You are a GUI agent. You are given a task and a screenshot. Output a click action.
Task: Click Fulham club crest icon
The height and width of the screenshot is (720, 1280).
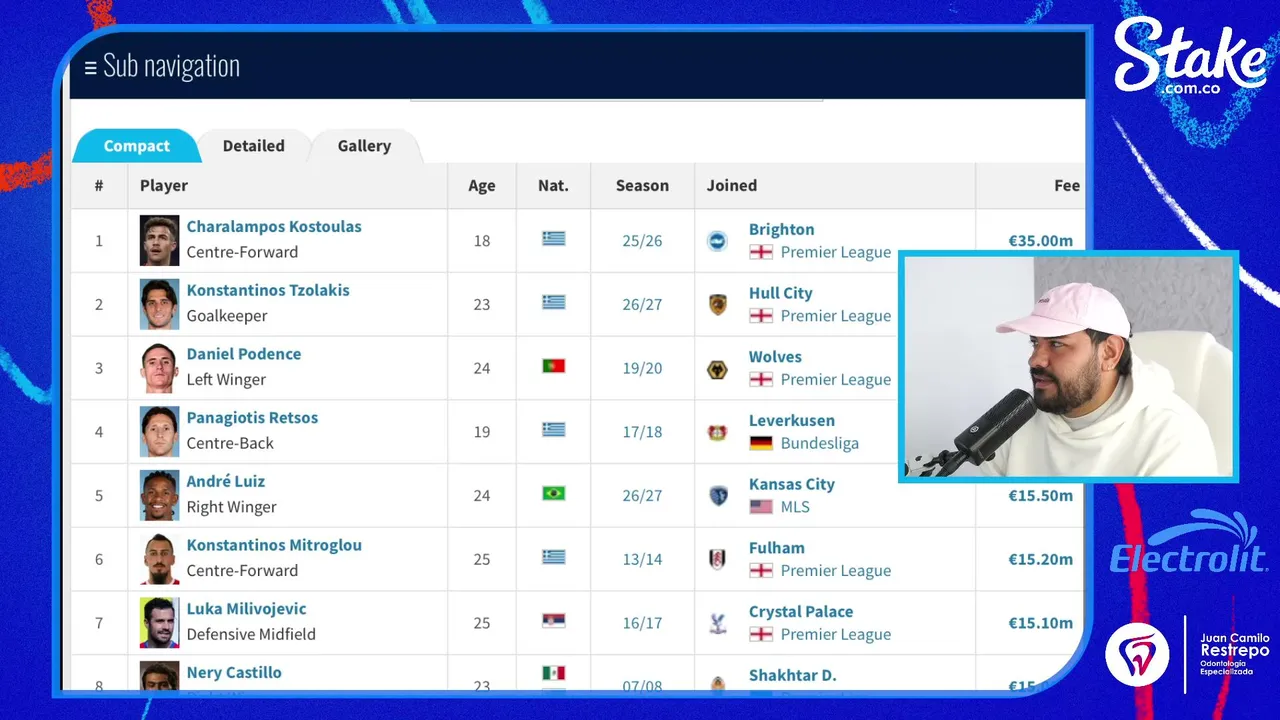tap(717, 559)
